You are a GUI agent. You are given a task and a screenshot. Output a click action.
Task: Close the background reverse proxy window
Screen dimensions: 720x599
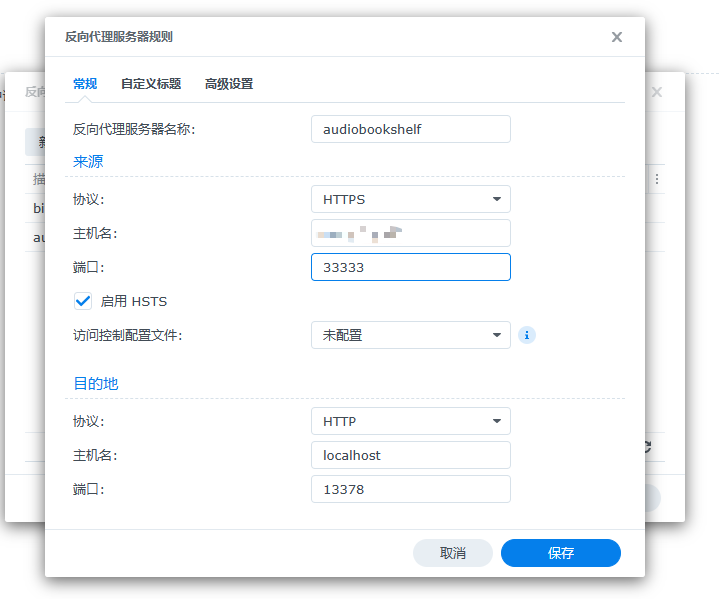(x=657, y=92)
